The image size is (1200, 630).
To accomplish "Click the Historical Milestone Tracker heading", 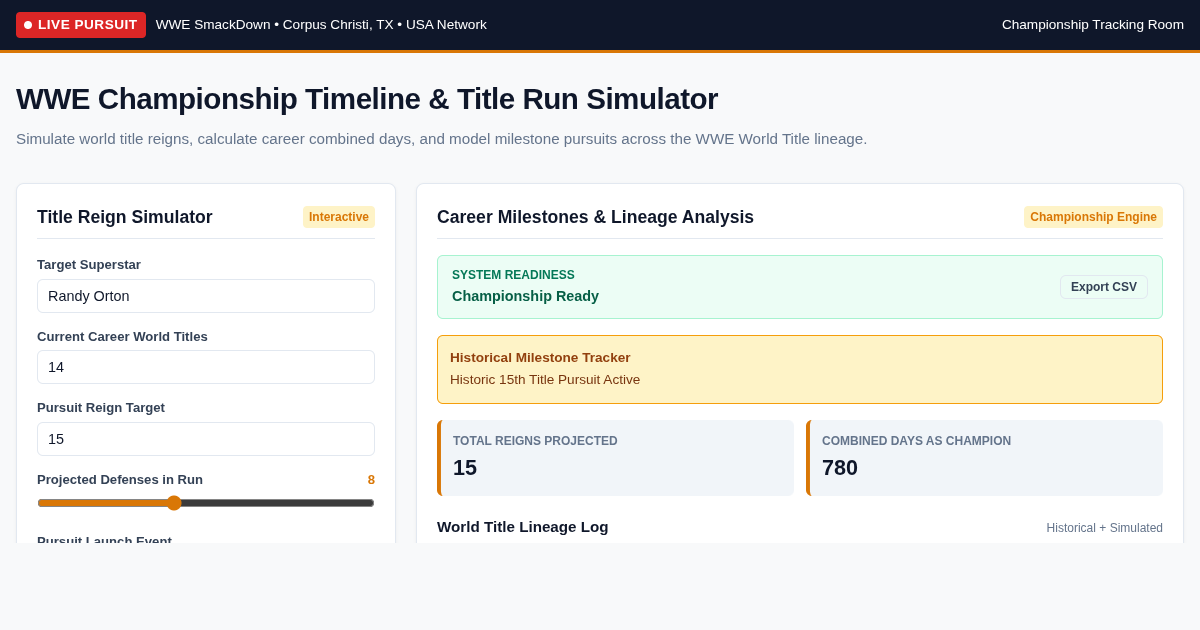I will [x=540, y=358].
